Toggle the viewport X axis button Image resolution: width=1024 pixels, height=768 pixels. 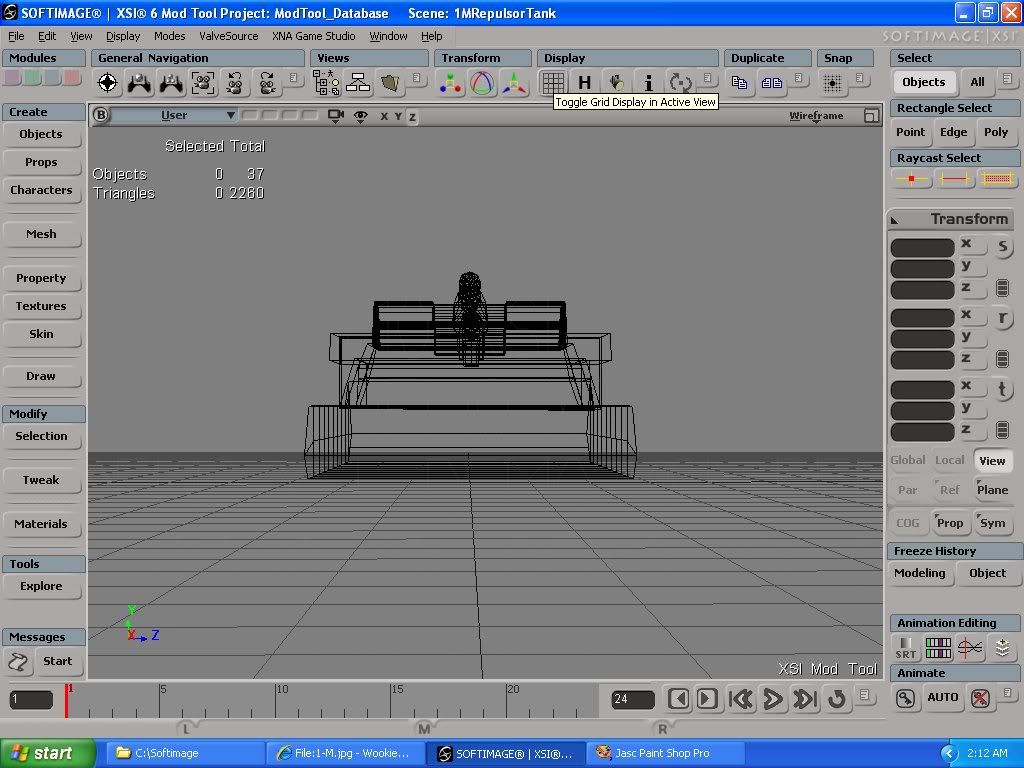(384, 116)
